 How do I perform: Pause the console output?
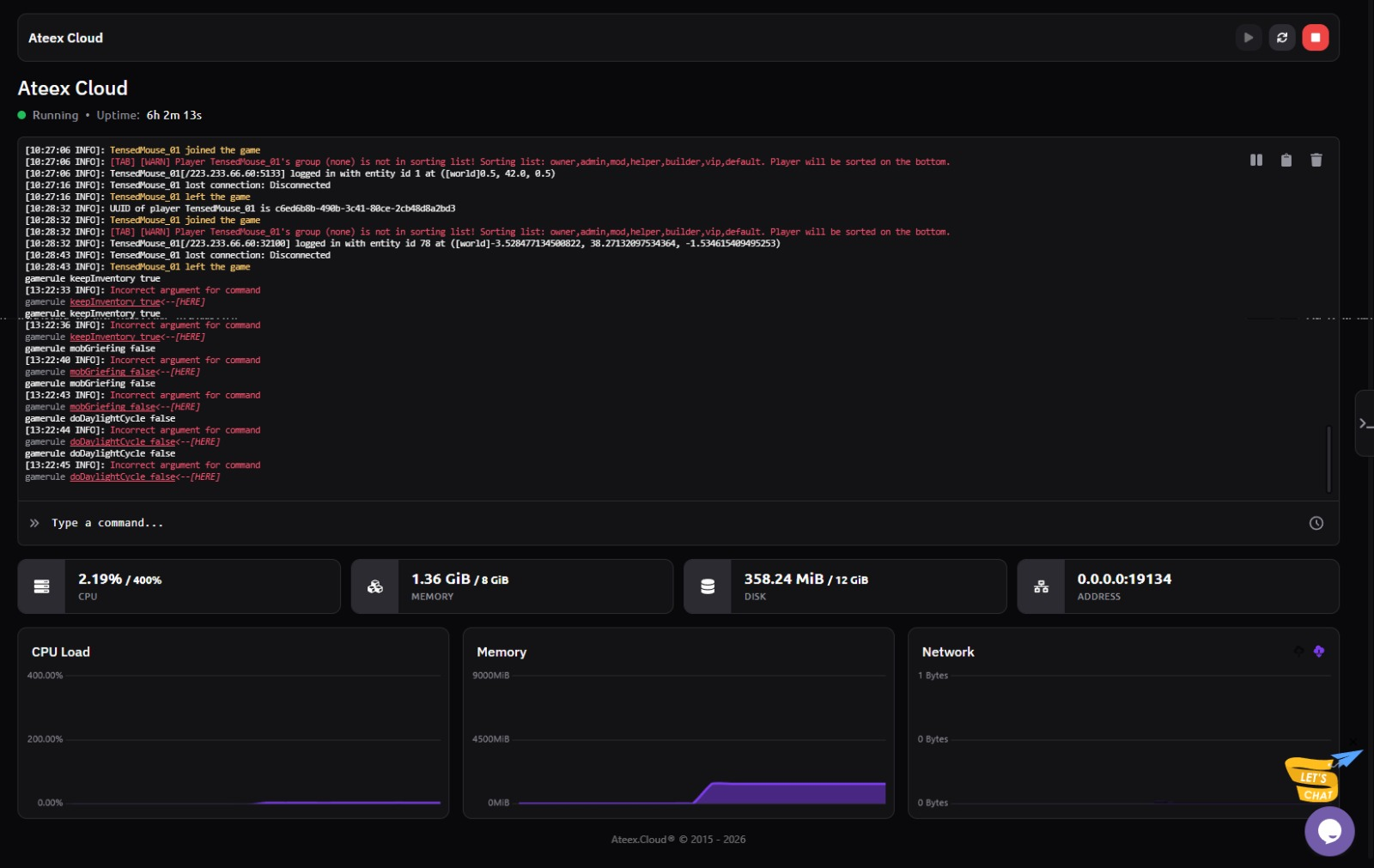[1256, 160]
